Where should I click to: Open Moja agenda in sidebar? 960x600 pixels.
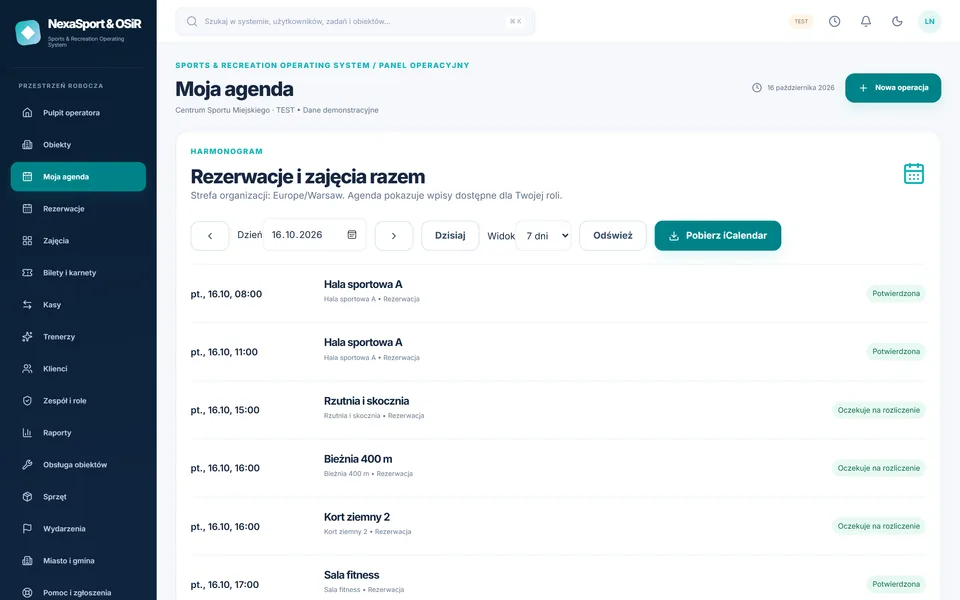click(x=78, y=176)
